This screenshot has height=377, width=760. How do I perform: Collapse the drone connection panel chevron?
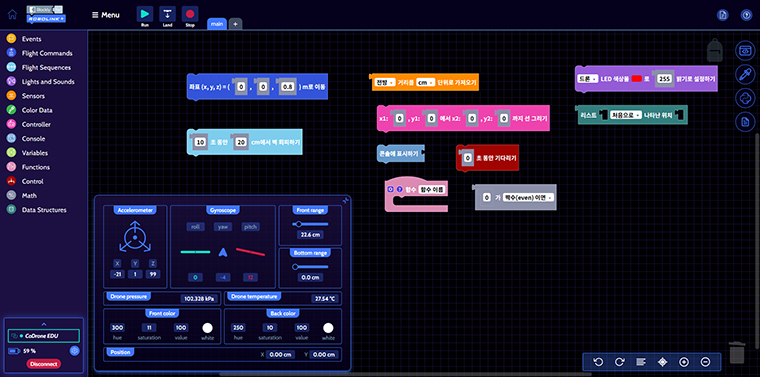pos(44,324)
